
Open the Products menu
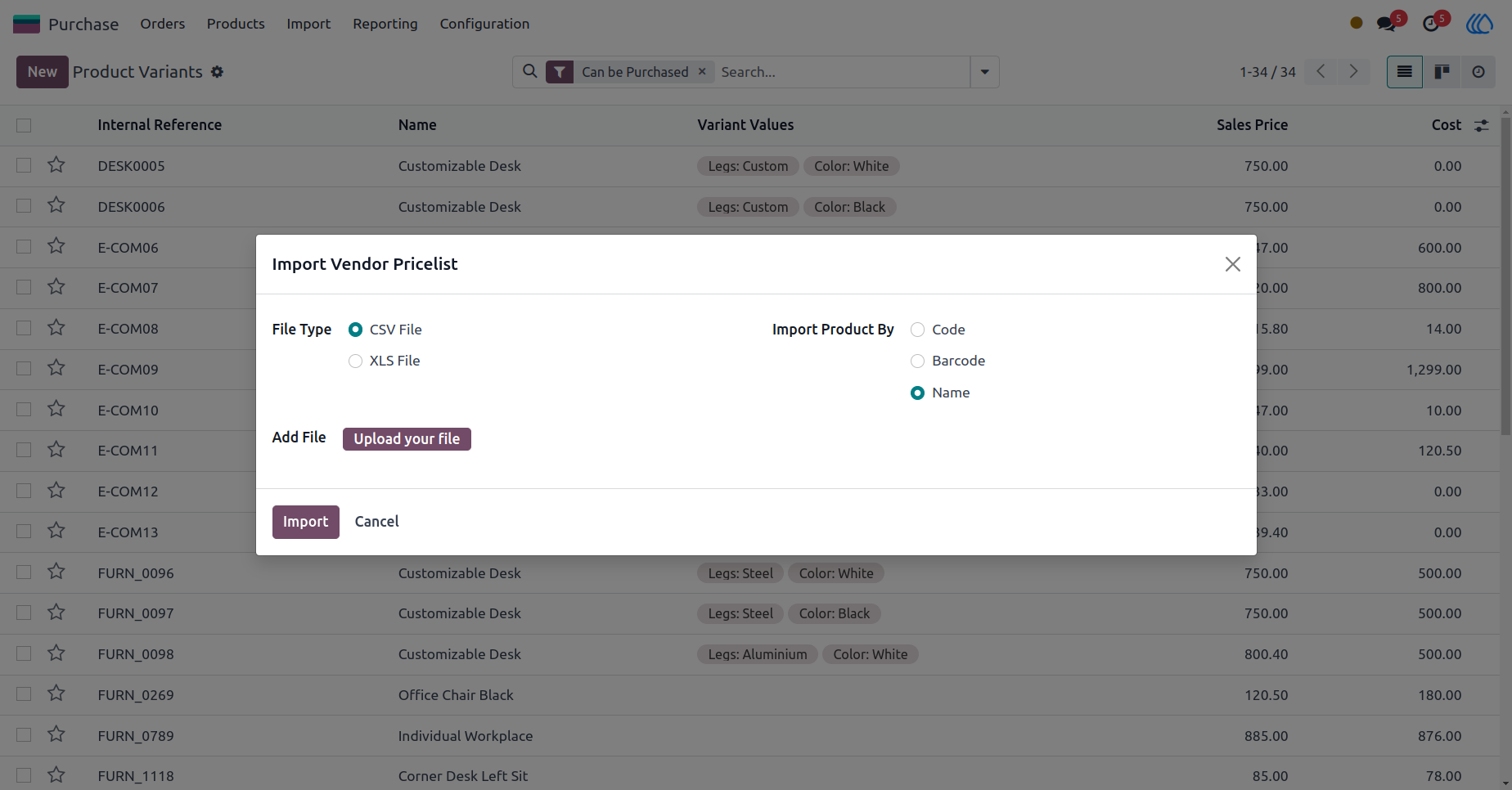coord(236,24)
